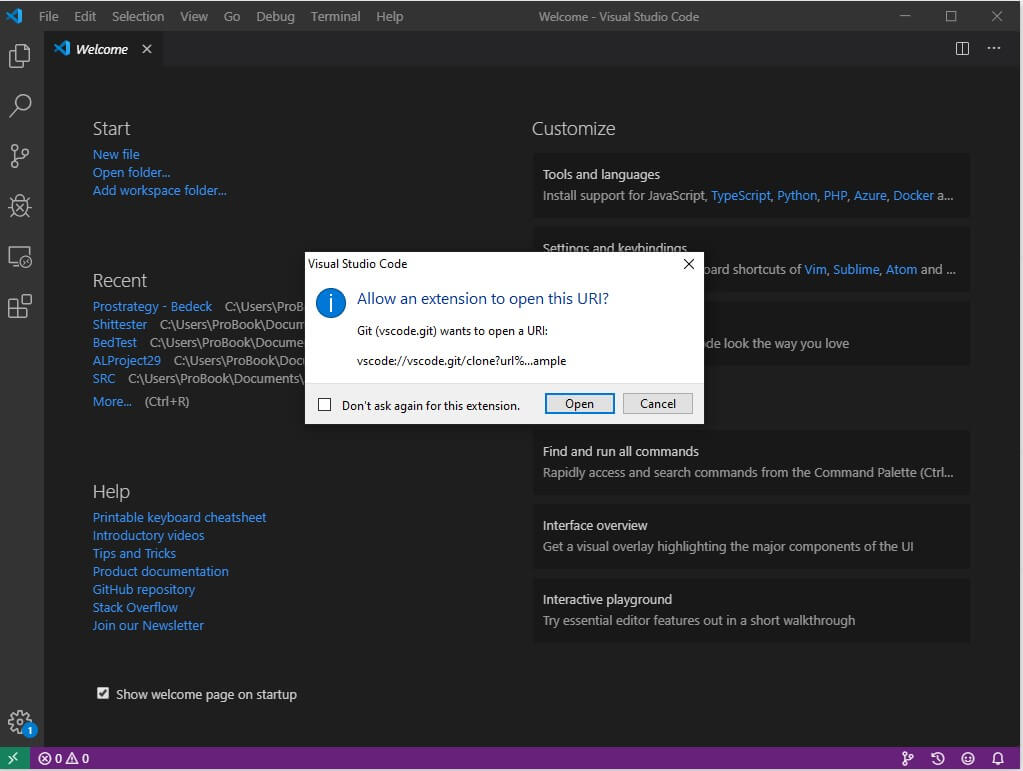Open recent project Shittester
This screenshot has width=1023, height=771.
120,324
